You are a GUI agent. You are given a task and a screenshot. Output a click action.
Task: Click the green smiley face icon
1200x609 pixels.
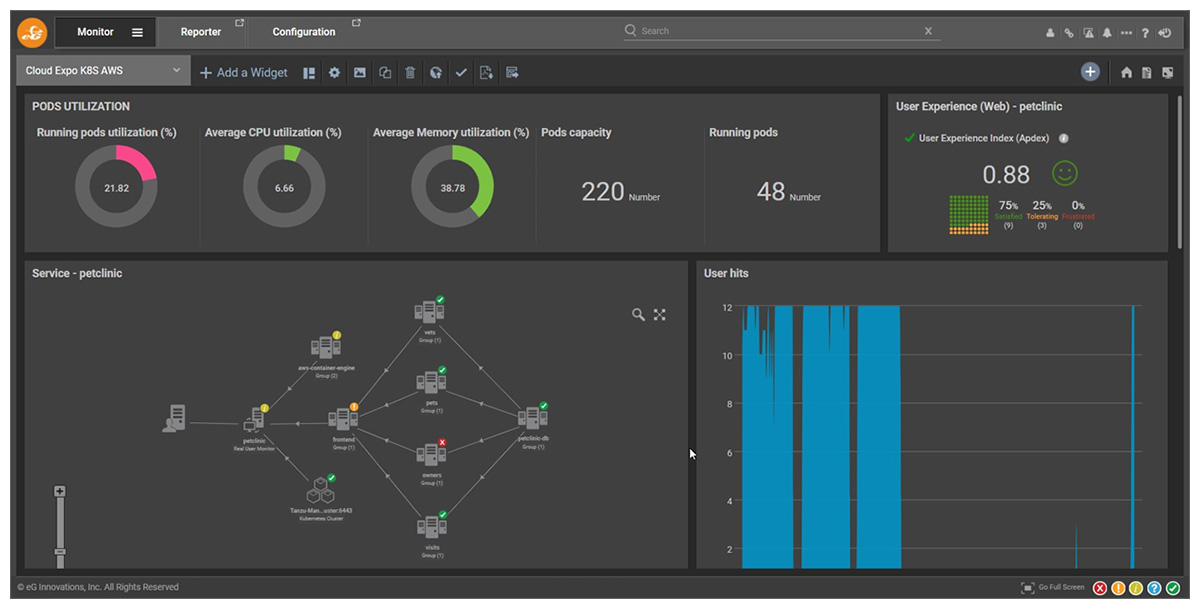(1065, 173)
